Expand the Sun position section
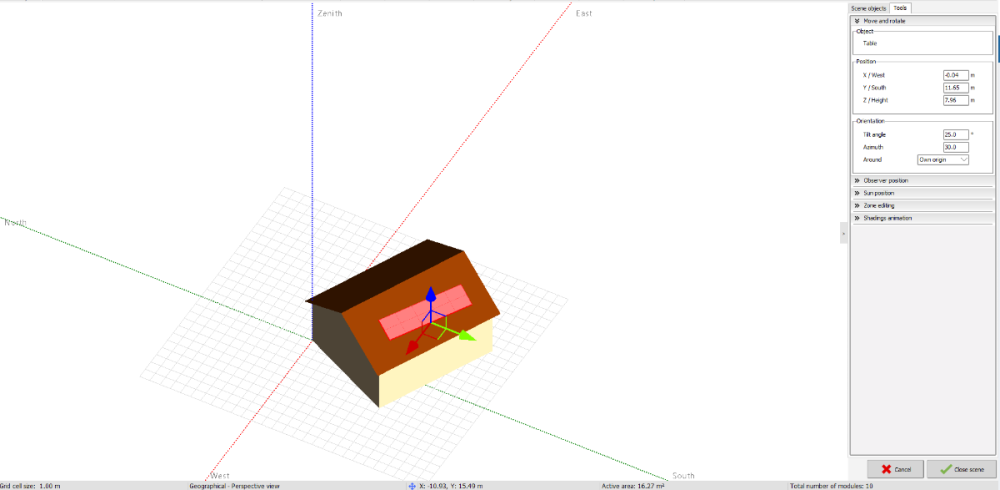The image size is (1000, 490). pyautogui.click(x=857, y=193)
